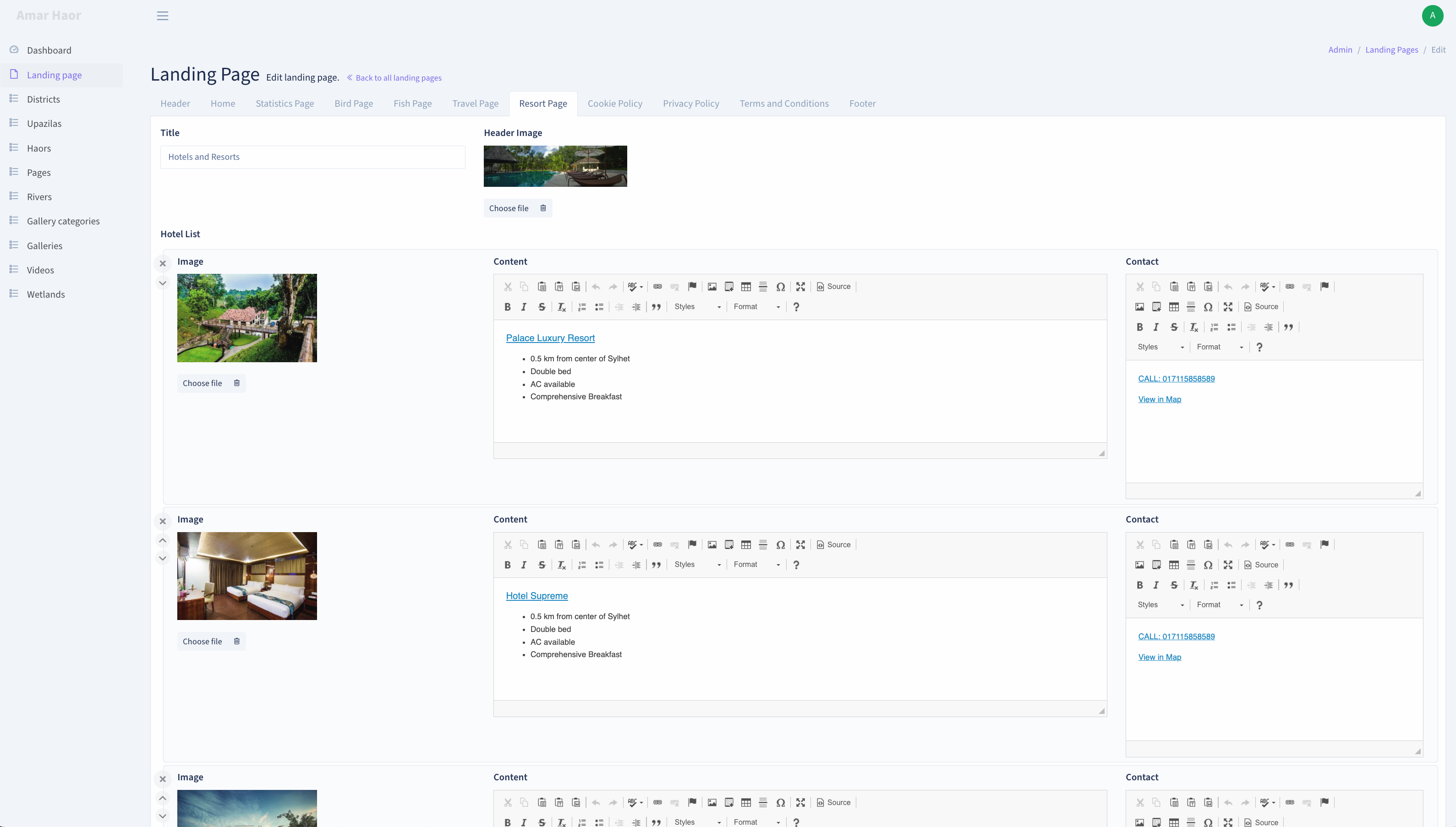The image size is (1456, 827).
Task: Delete the Header Image file with trash icon
Action: click(543, 208)
